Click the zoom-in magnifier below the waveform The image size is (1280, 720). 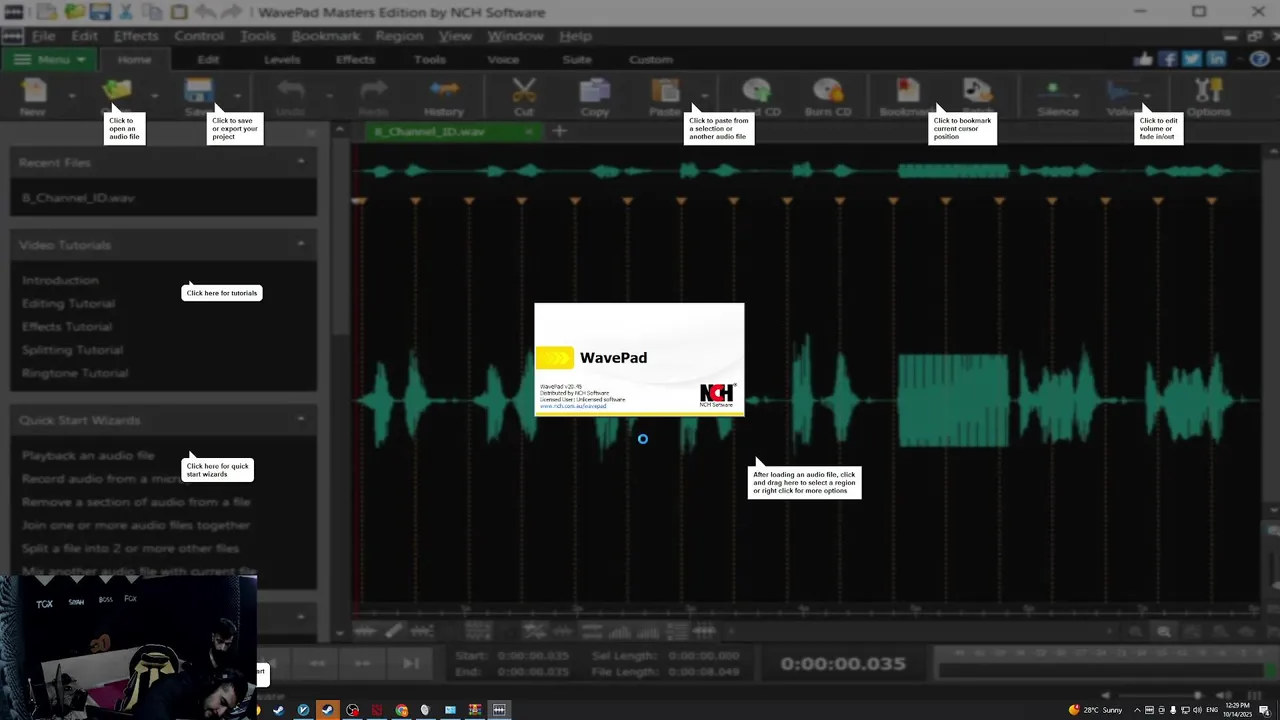pos(1164,631)
